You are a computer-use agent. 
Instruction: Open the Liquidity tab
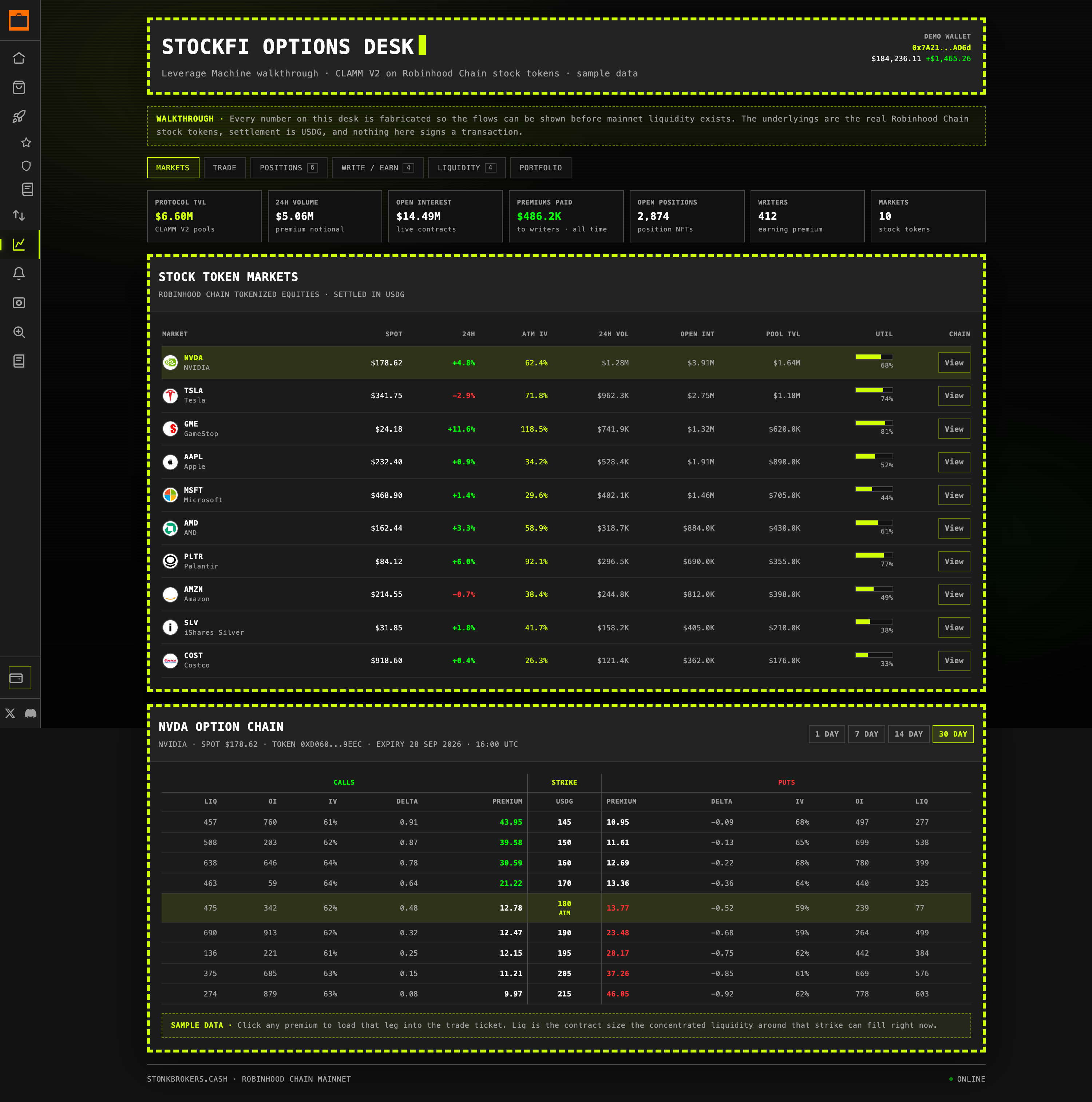pyautogui.click(x=467, y=168)
